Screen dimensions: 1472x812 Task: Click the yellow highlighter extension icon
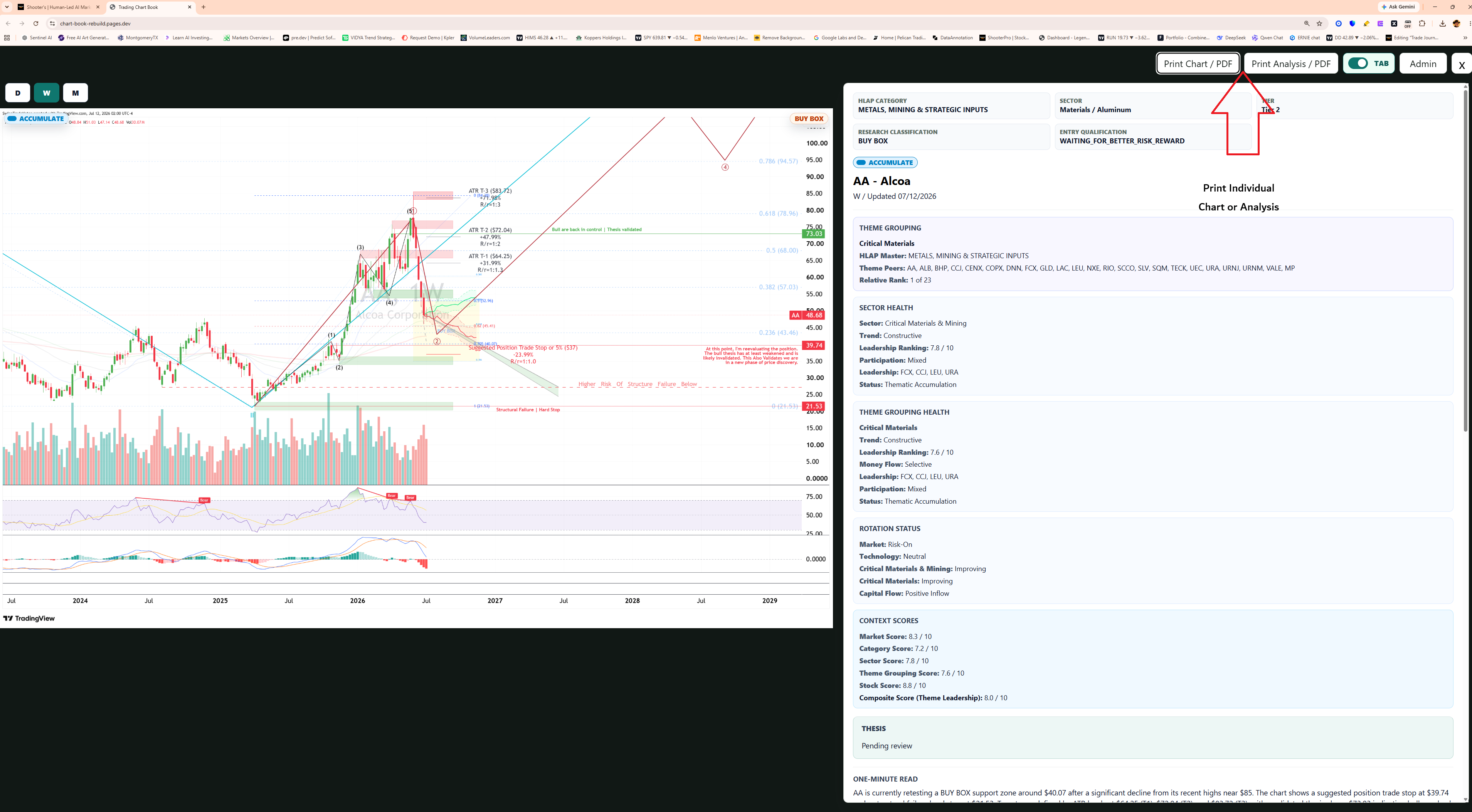(1366, 24)
